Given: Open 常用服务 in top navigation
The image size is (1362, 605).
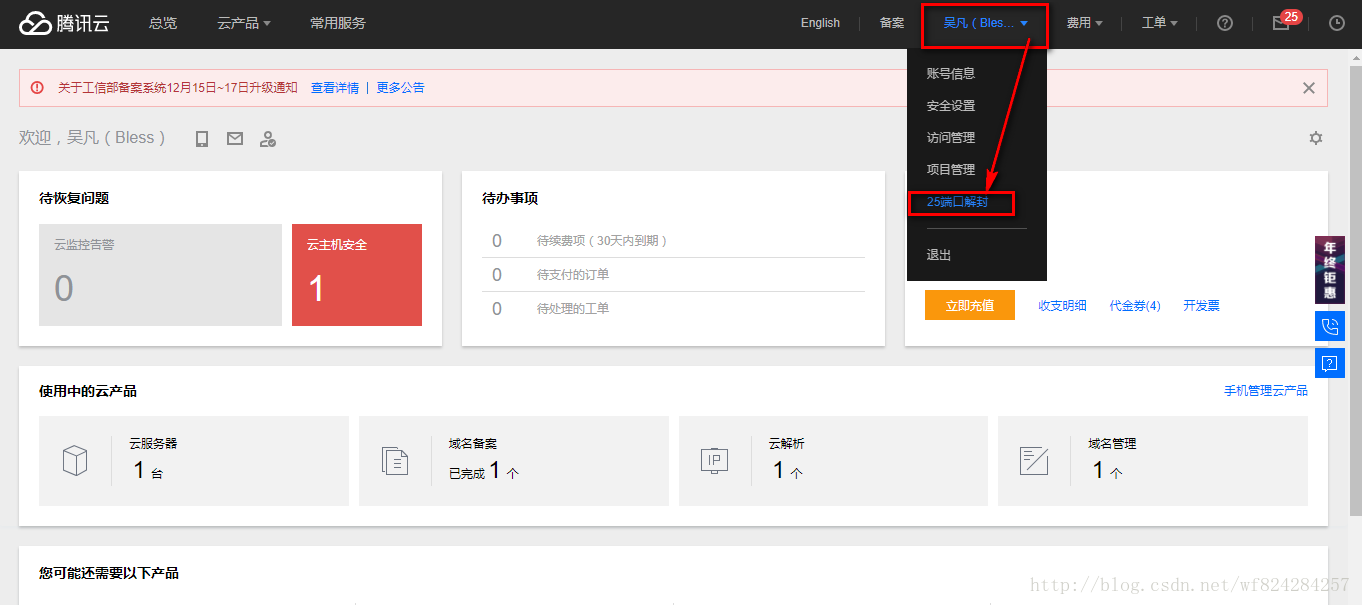Looking at the screenshot, I should click(x=338, y=23).
